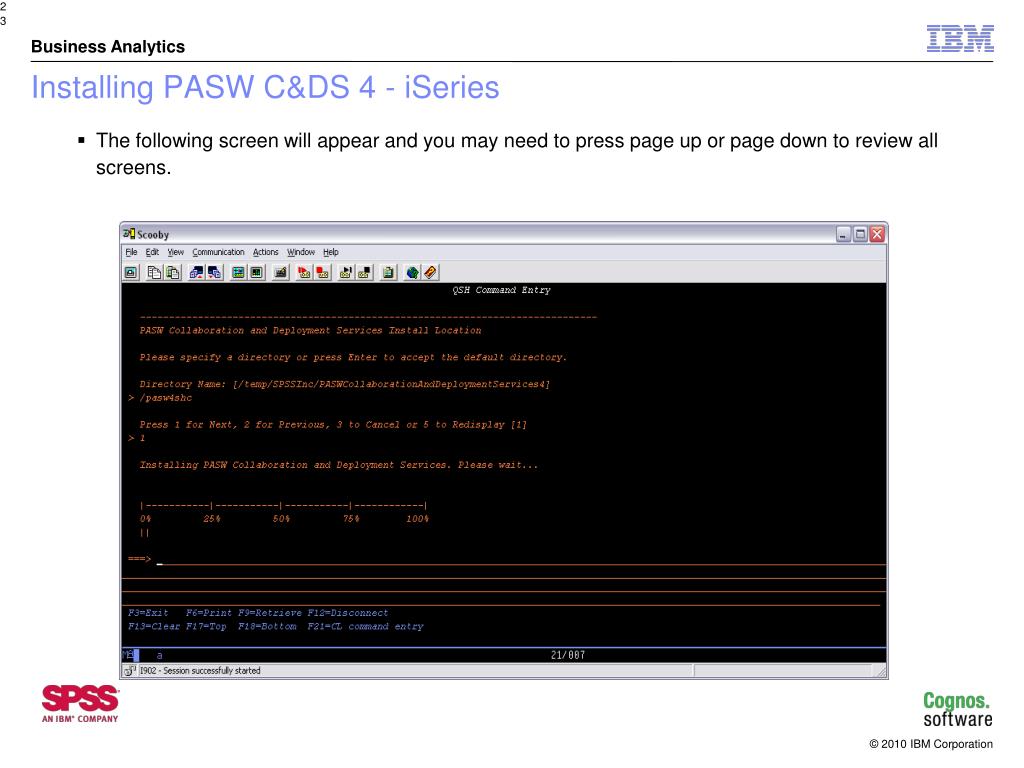
Task: Stop macro recording from the toolbar
Action: click(x=323, y=273)
